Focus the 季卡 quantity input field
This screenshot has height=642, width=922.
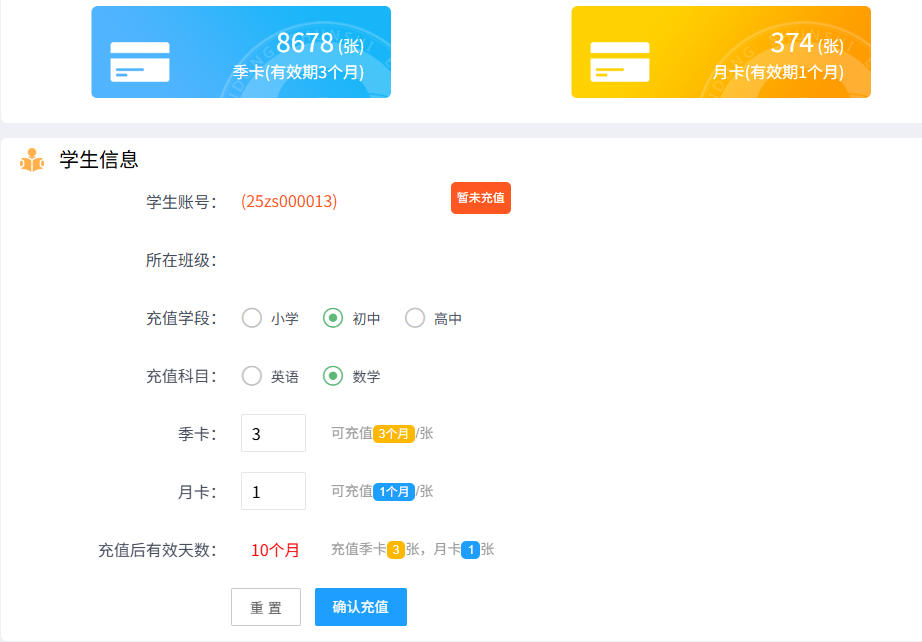tap(273, 433)
